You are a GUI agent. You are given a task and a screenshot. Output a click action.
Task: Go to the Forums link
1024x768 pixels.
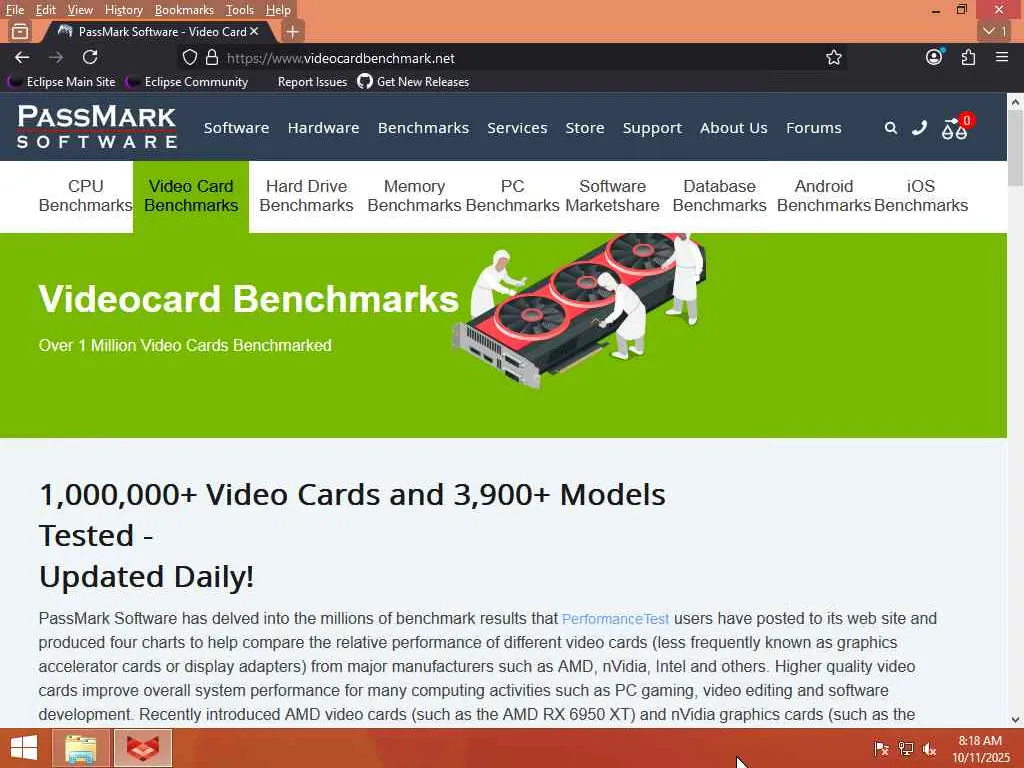click(x=814, y=128)
